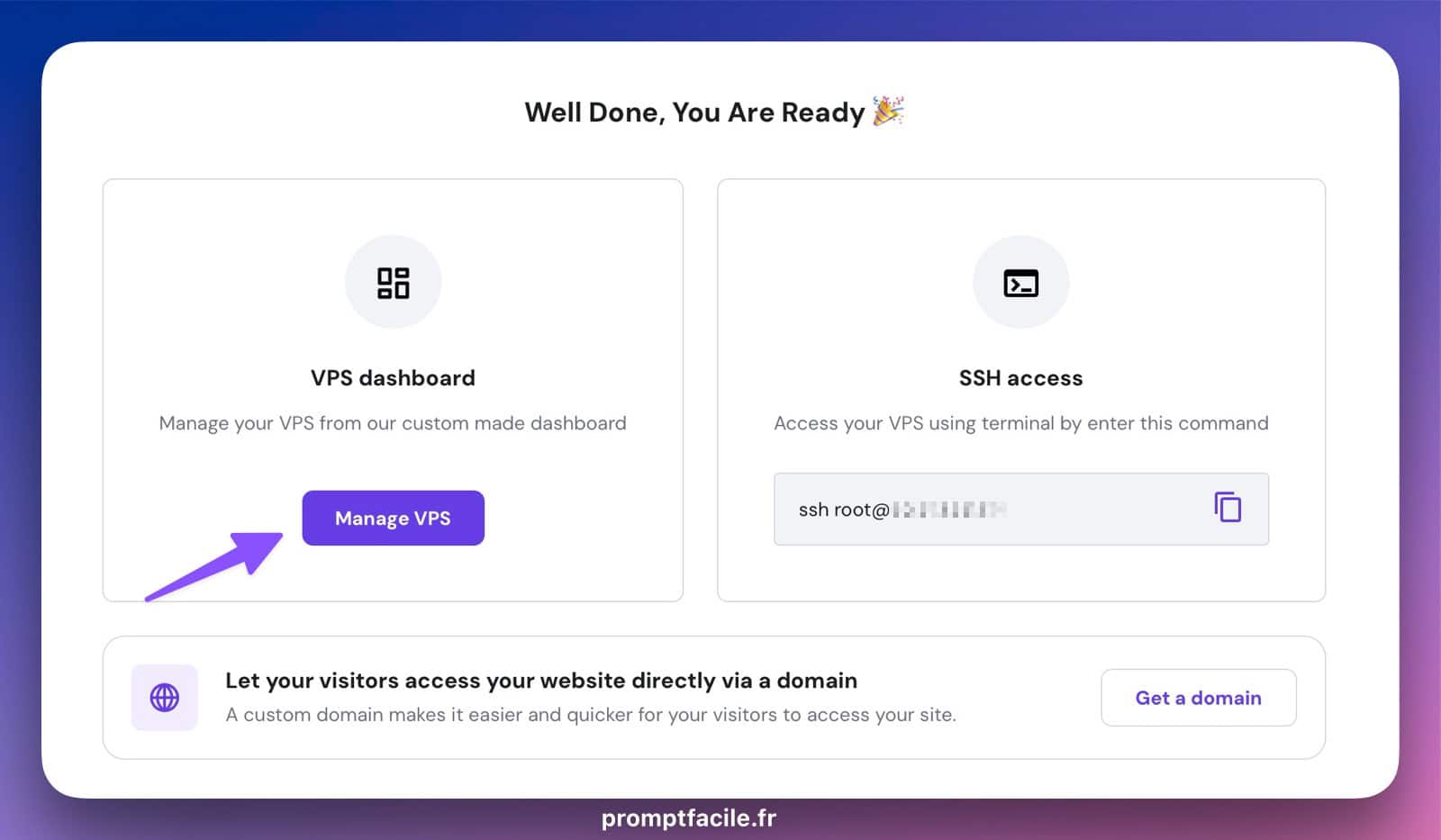The width and height of the screenshot is (1441, 840).
Task: Click the "Manage your VPS" description text
Action: pyautogui.click(x=393, y=423)
